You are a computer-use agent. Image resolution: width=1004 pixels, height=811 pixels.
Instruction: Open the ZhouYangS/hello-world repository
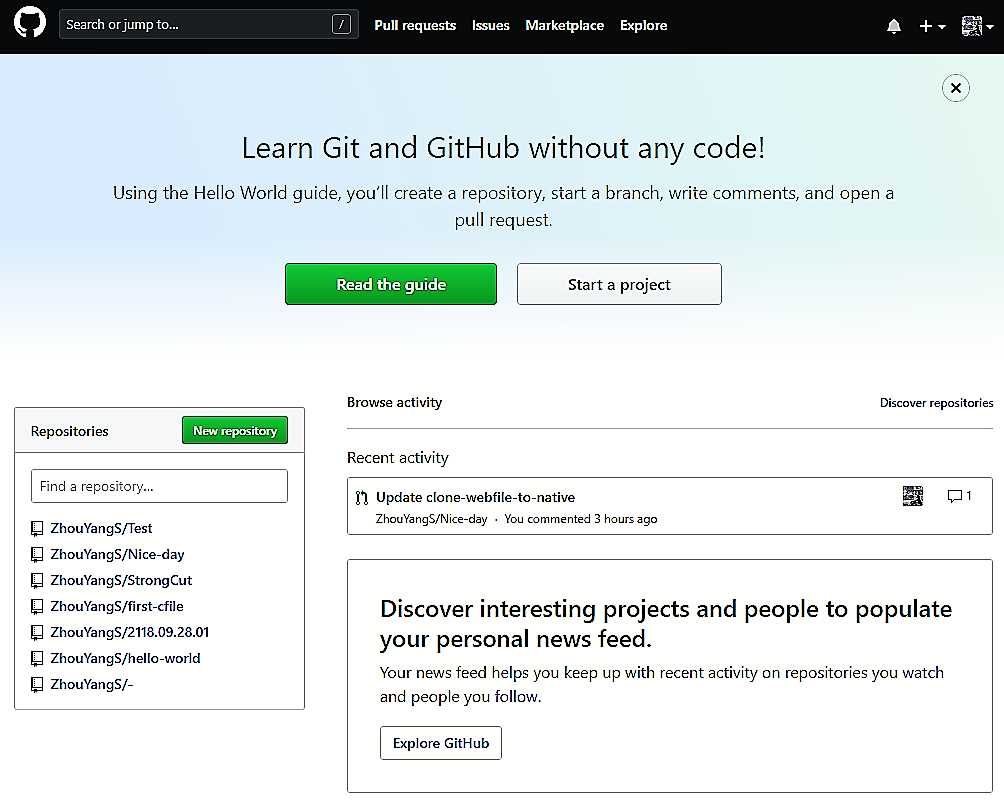tap(126, 658)
